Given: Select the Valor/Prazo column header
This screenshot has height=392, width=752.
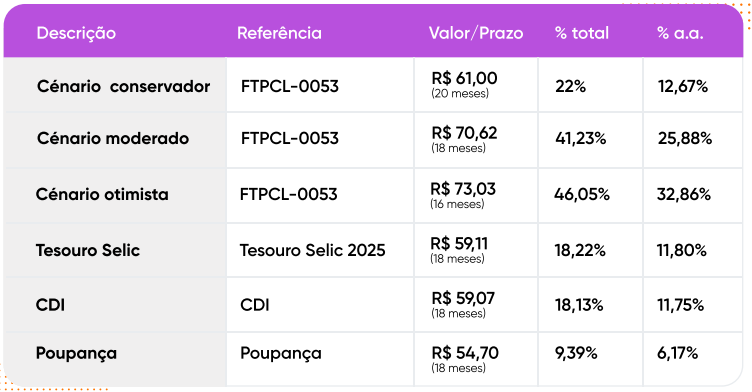Looking at the screenshot, I should pos(476,33).
